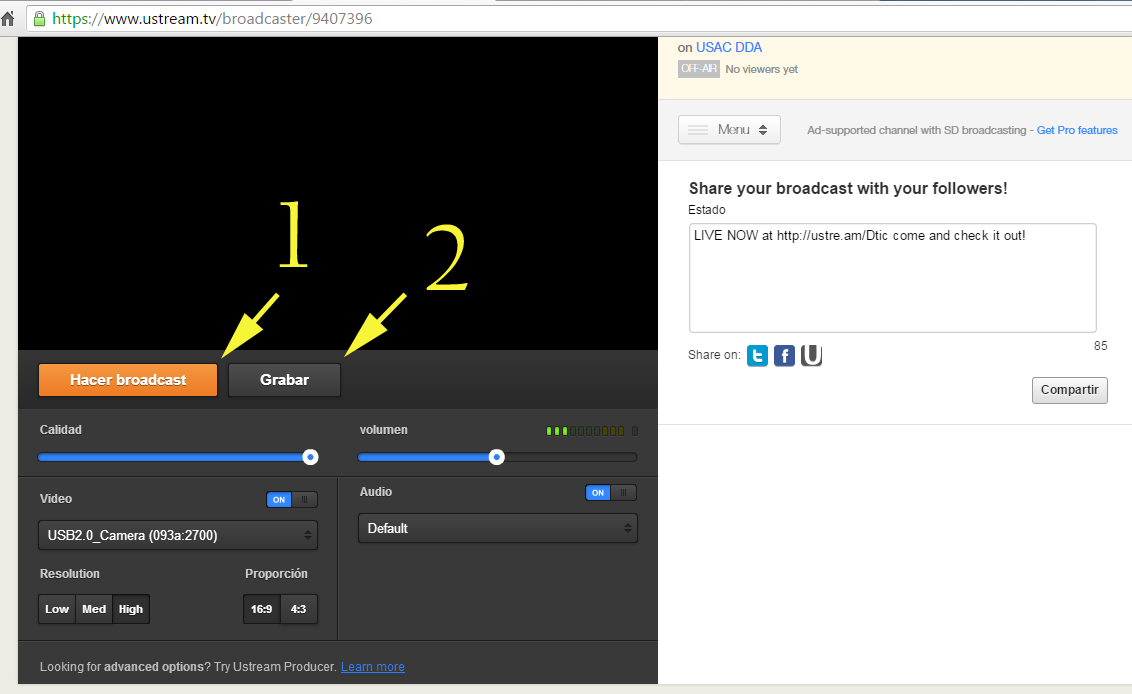Open the Get Pro features link

tap(1077, 130)
